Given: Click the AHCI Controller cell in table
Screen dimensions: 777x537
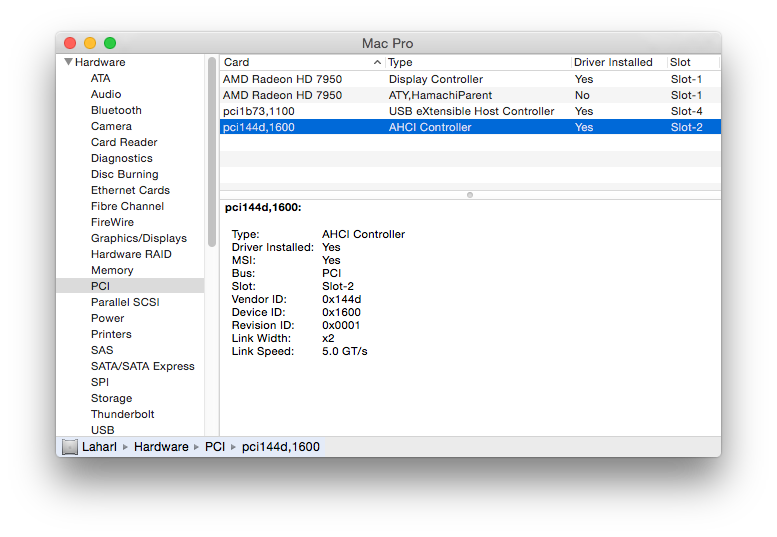Looking at the screenshot, I should tap(430, 127).
